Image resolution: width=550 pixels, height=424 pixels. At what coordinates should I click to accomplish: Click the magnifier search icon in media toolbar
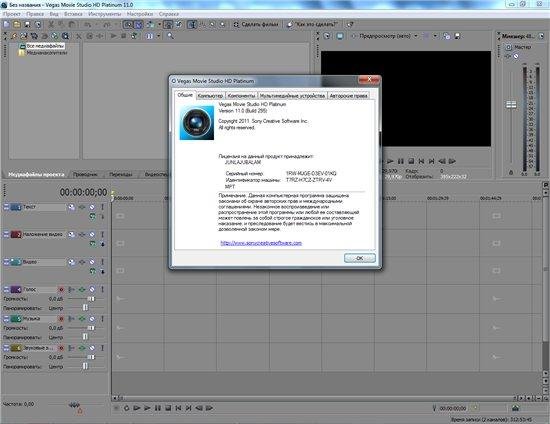pyautogui.click(x=170, y=36)
